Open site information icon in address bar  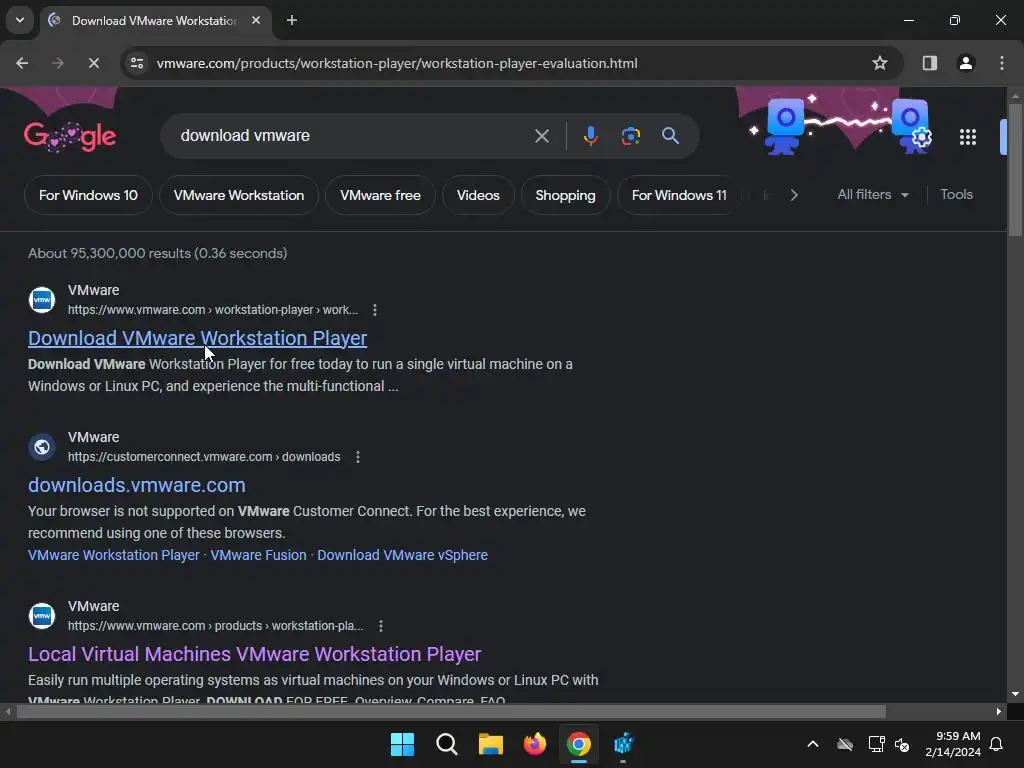pos(137,63)
